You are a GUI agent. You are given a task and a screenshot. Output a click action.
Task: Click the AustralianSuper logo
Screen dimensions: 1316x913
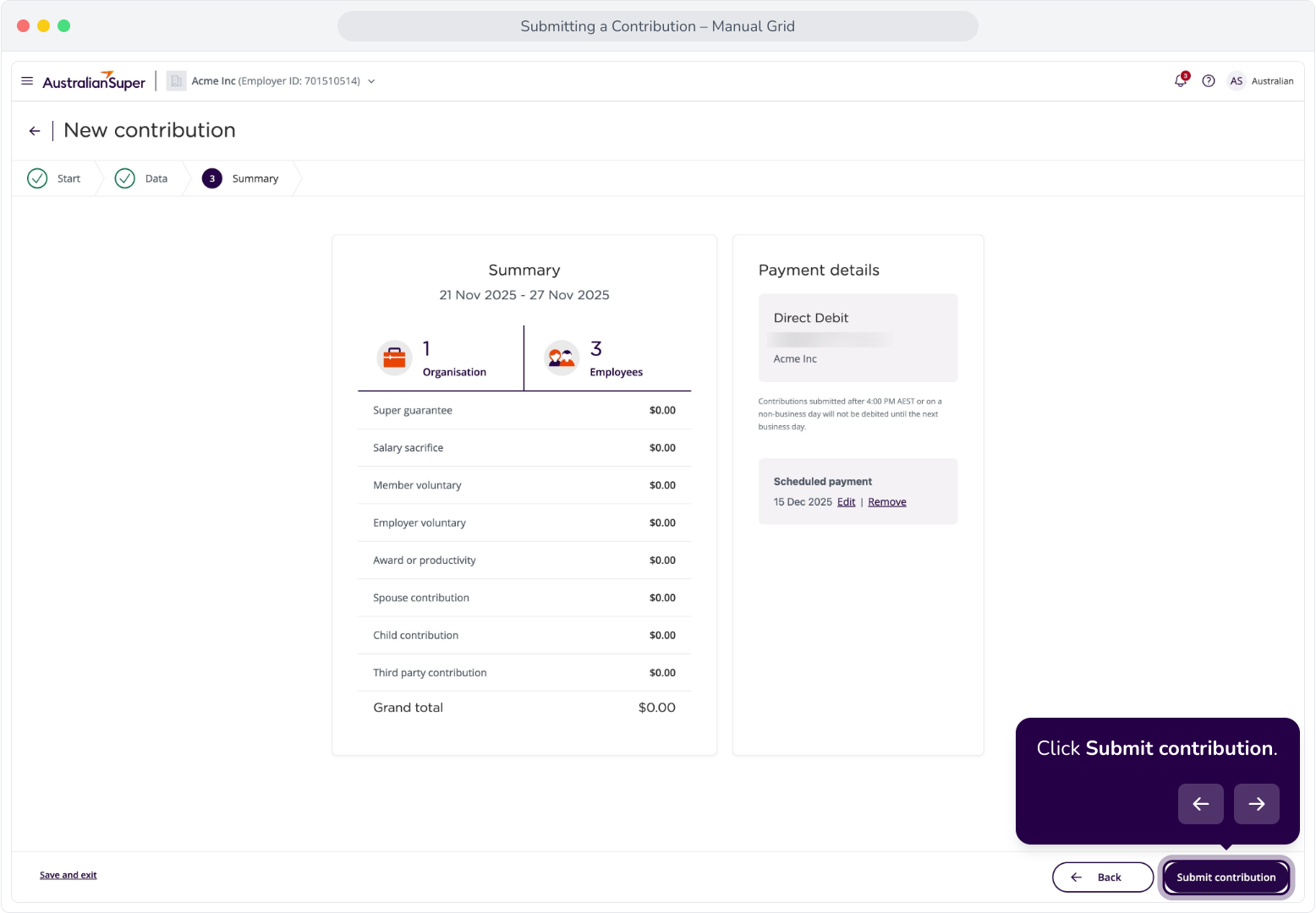[94, 81]
